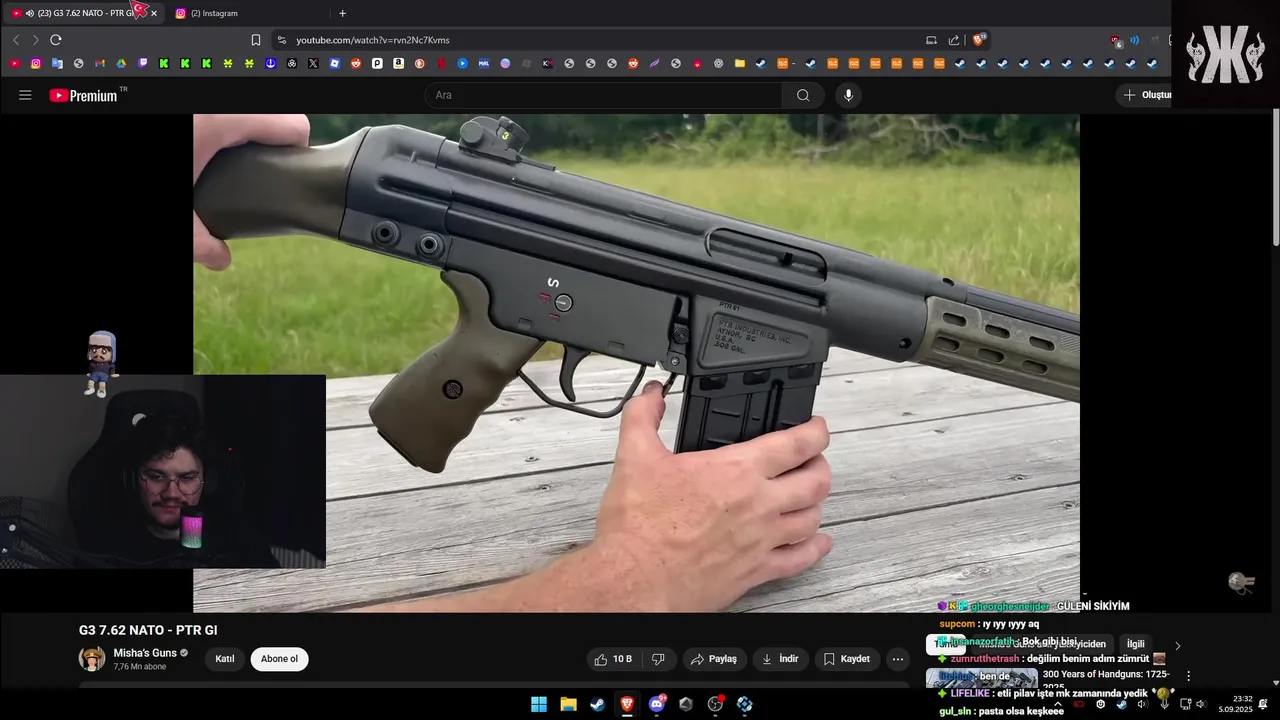Open the clock and date 23:32

1235,704
